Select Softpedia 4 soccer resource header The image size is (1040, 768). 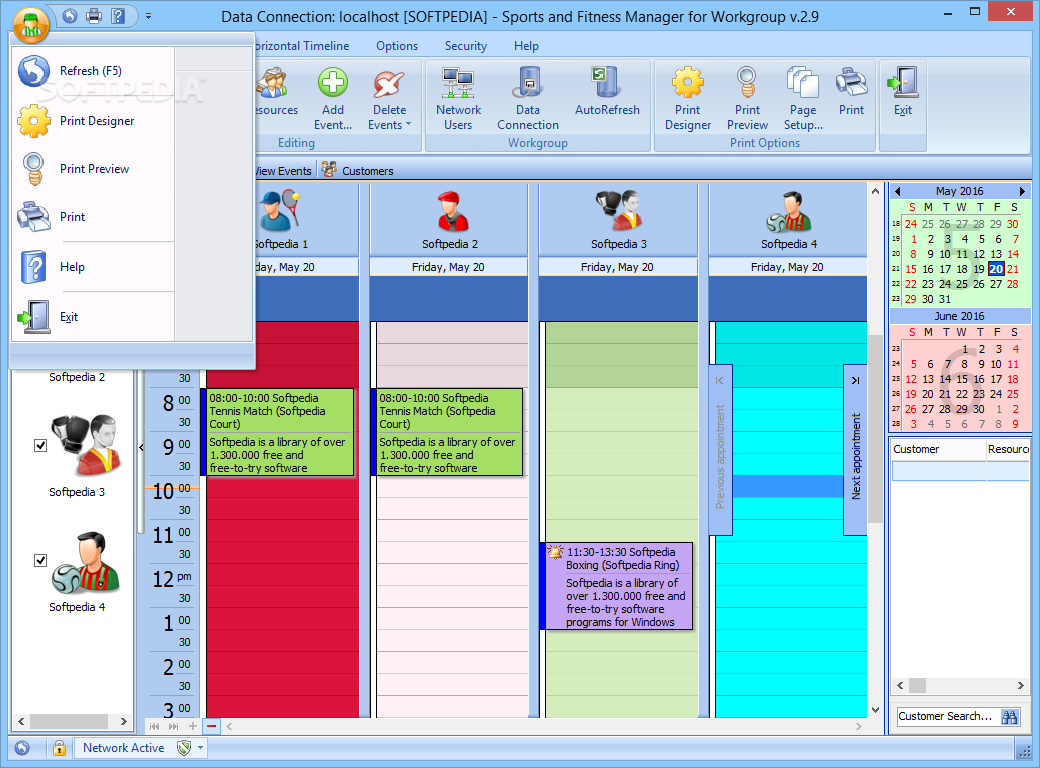coord(788,220)
